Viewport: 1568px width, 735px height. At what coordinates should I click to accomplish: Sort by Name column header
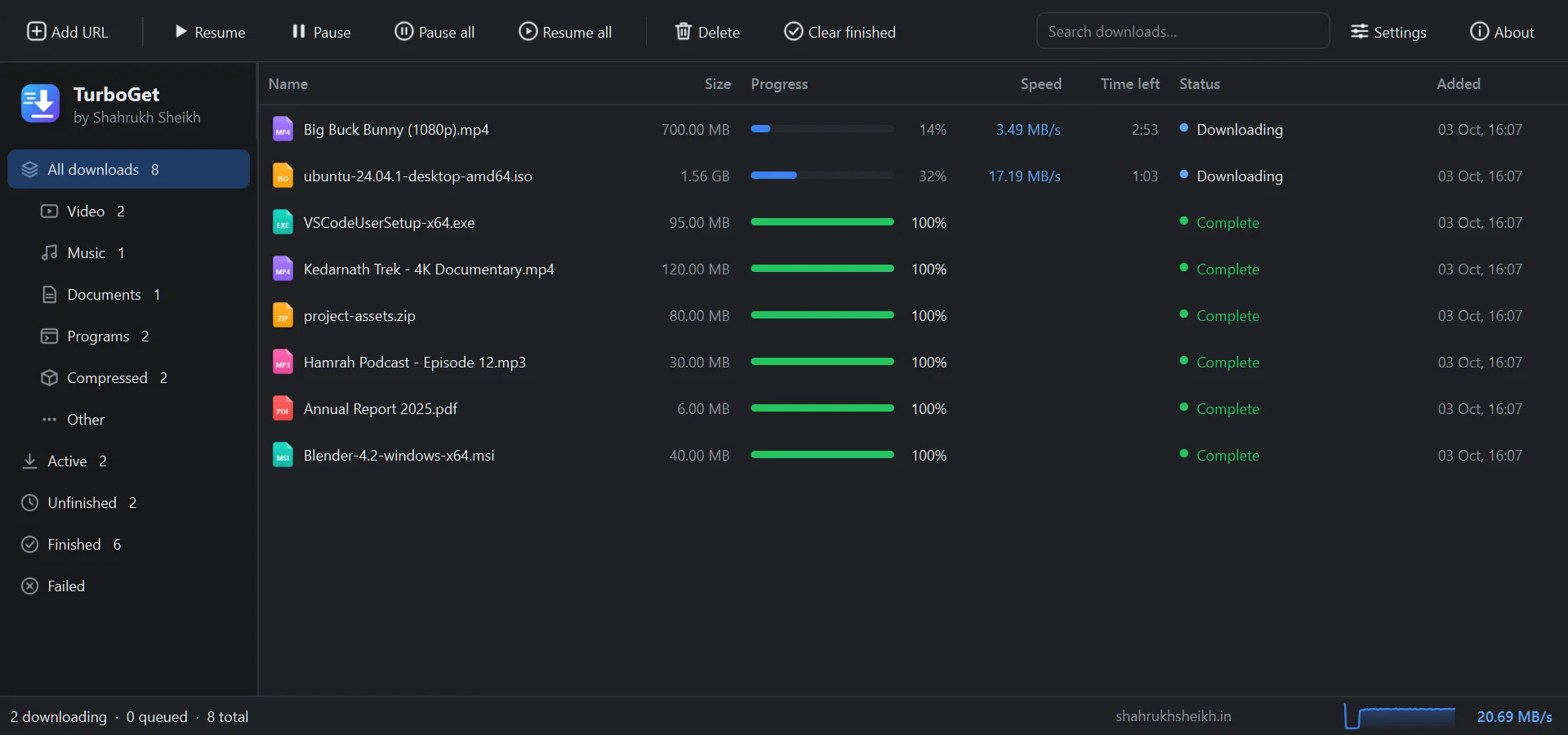pos(288,83)
